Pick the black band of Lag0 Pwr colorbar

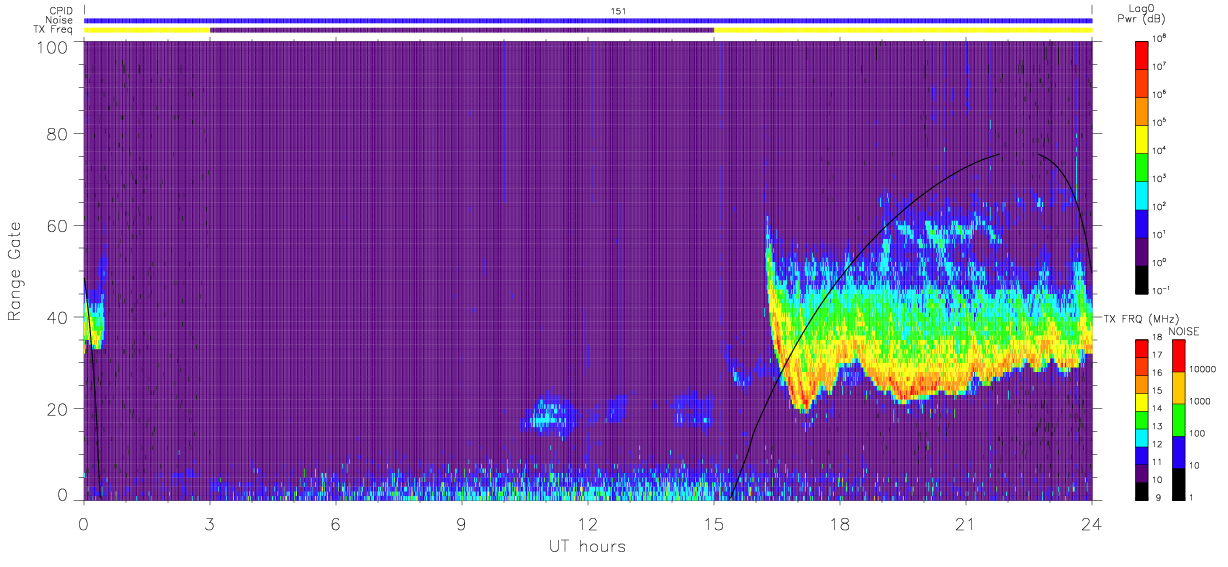[1143, 278]
